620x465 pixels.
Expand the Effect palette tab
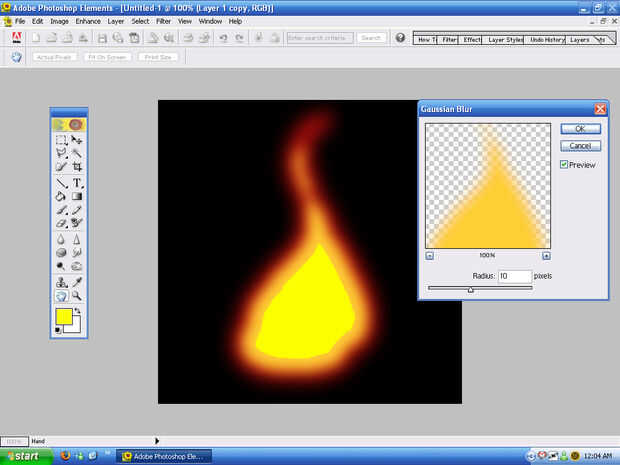[x=472, y=40]
